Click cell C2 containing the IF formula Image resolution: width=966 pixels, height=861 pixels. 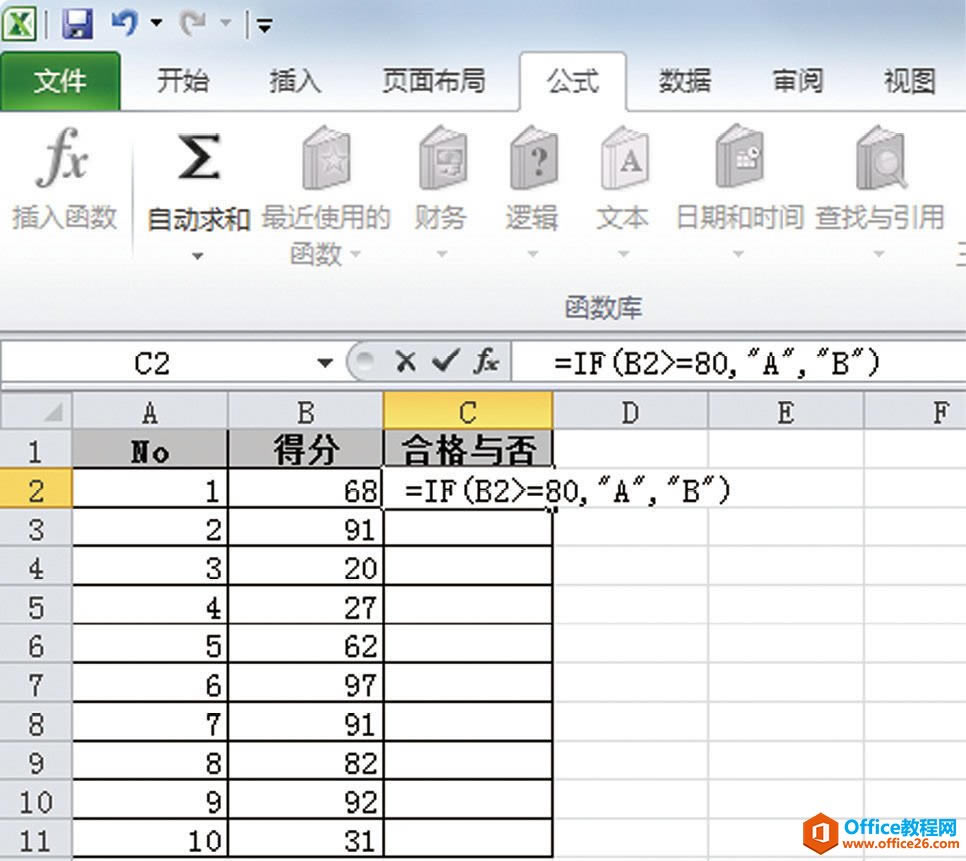[468, 489]
